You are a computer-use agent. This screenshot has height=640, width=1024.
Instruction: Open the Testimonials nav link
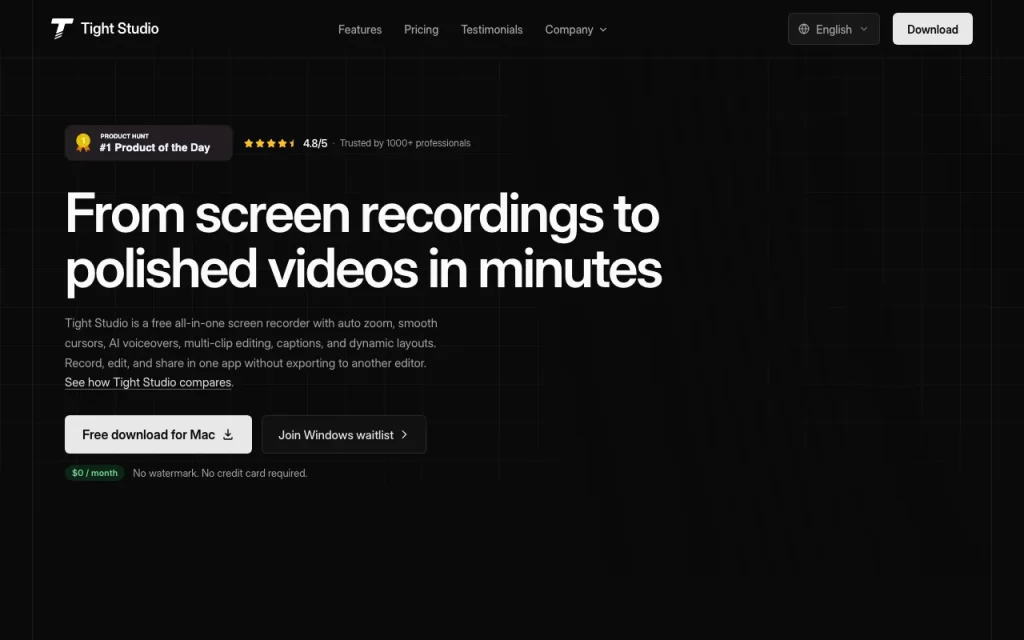[x=492, y=29]
